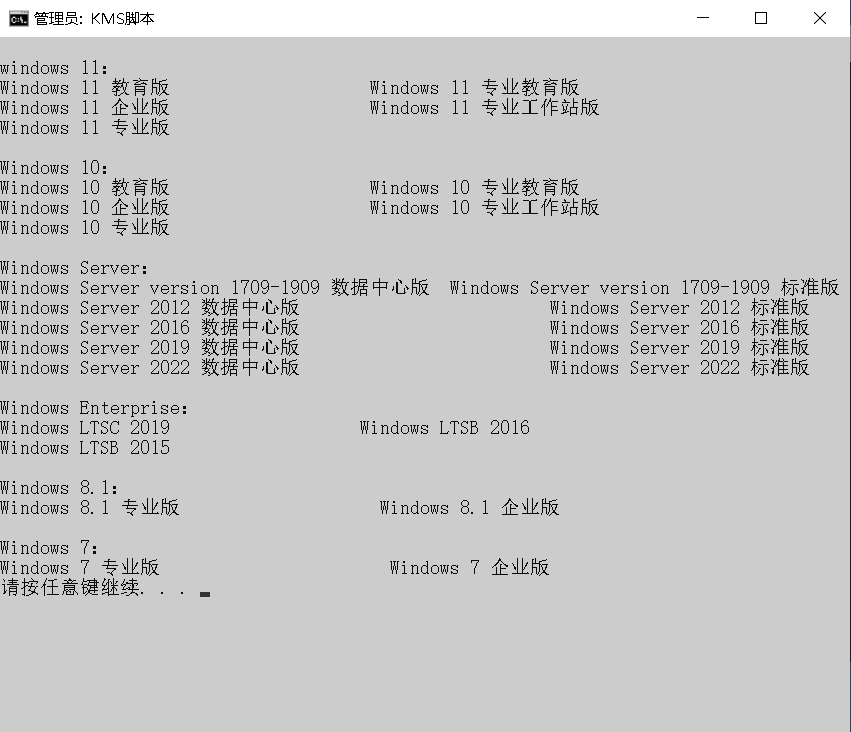Click Windows Server 2022 数据中心版 option
The width and height of the screenshot is (851, 732).
(150, 367)
